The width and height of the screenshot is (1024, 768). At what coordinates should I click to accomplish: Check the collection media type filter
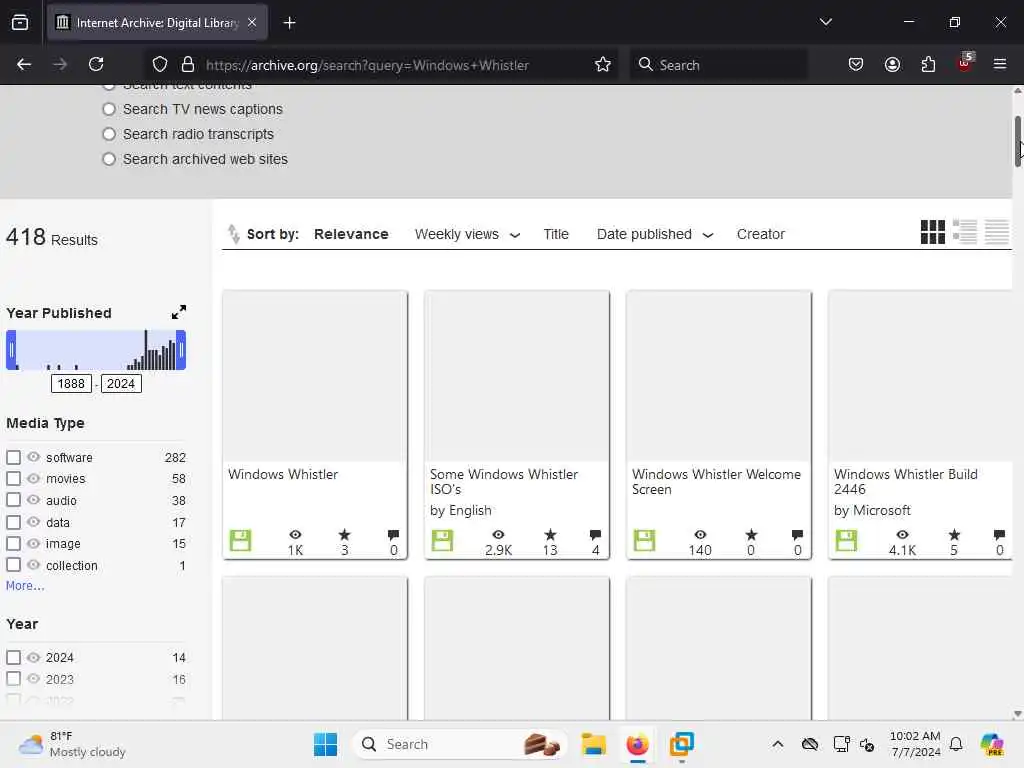(14, 565)
